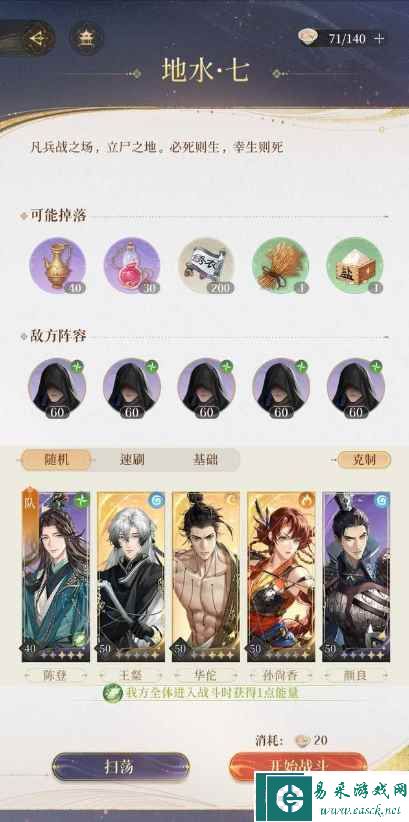Tap the wheat bundle drop item
The height and width of the screenshot is (822, 409).
(x=281, y=266)
